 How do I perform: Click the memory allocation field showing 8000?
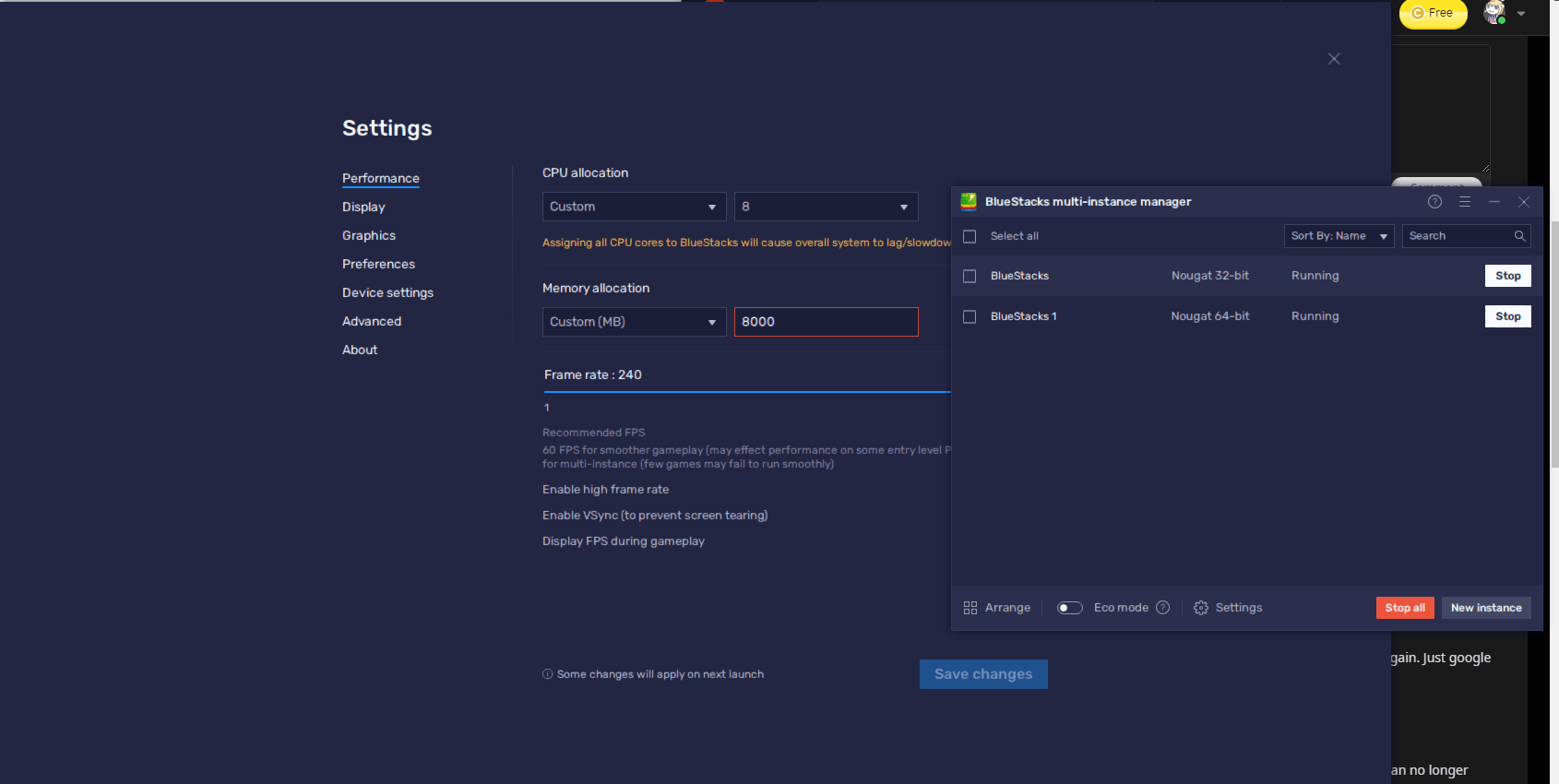[x=827, y=322]
